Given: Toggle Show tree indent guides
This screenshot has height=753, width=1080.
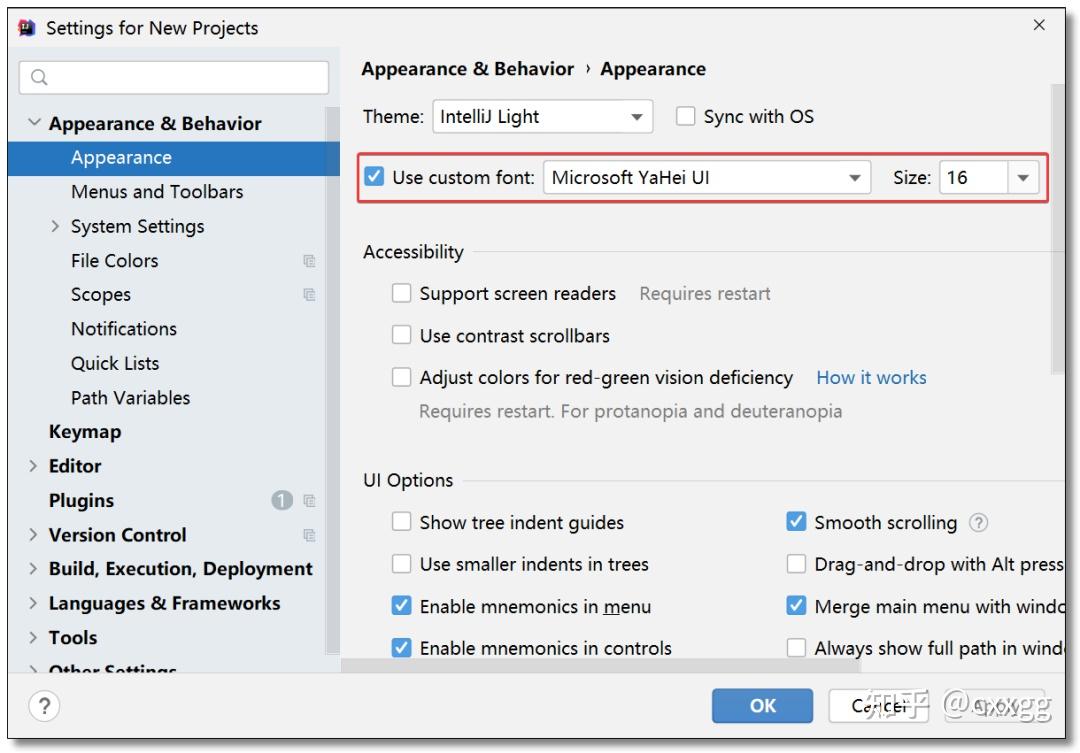Looking at the screenshot, I should tap(402, 522).
